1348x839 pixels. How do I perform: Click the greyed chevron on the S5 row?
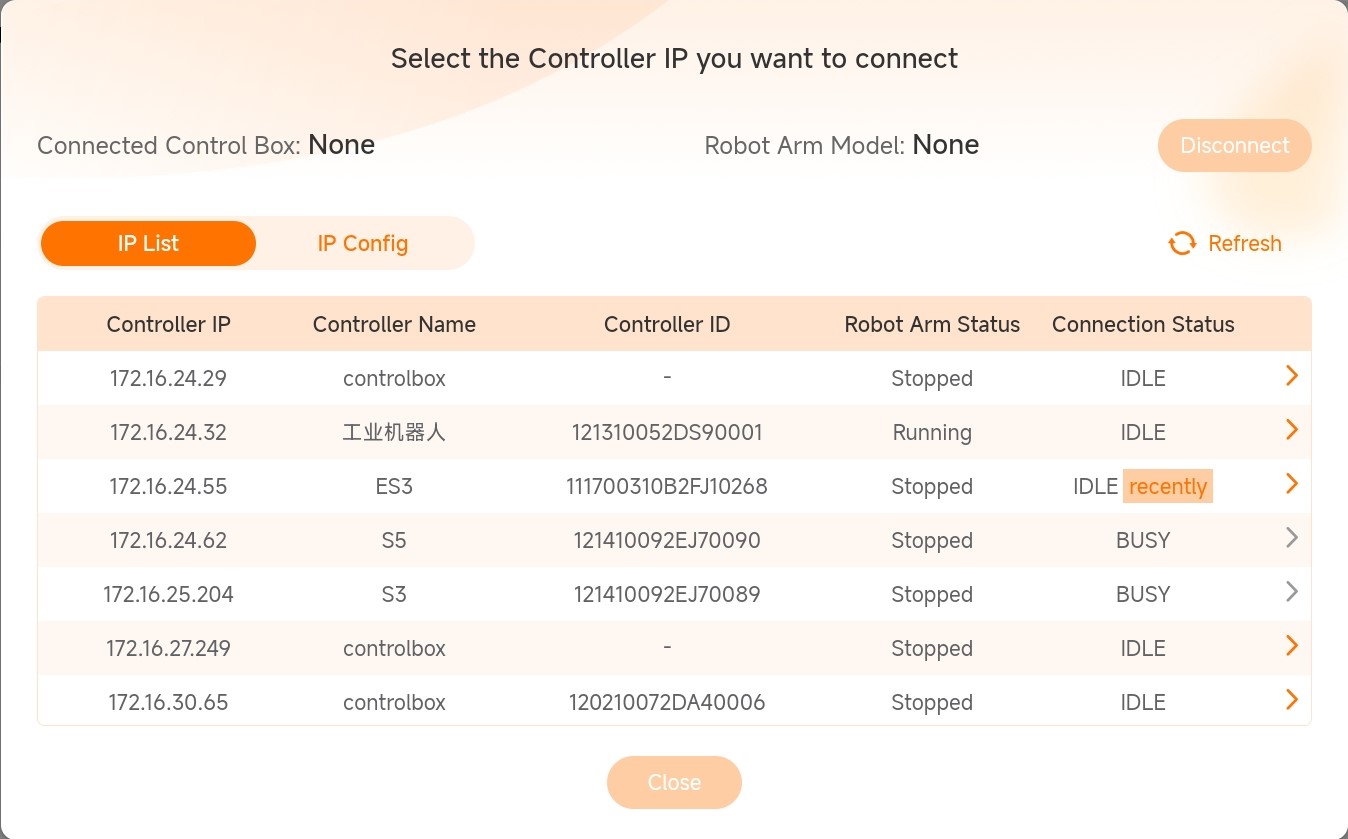[1291, 537]
